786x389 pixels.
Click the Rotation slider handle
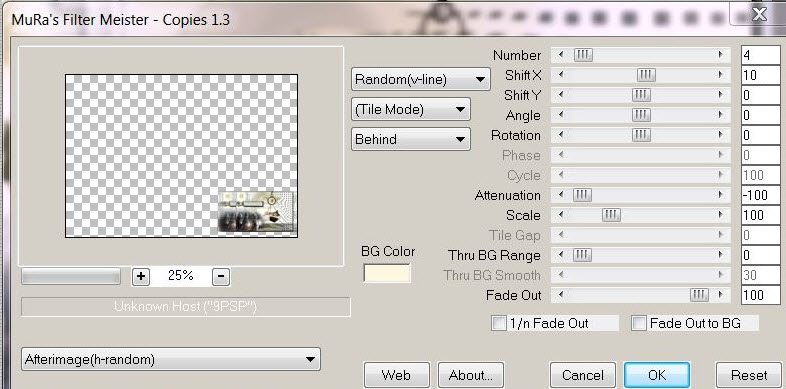[641, 135]
